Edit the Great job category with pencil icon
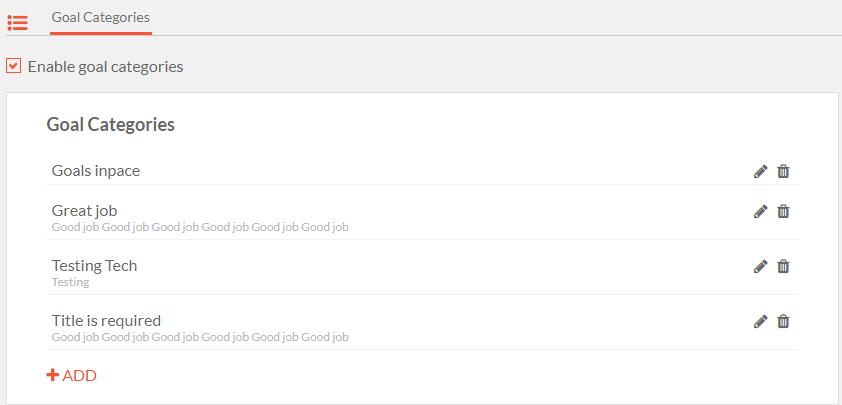The height and width of the screenshot is (405, 842). [x=760, y=211]
